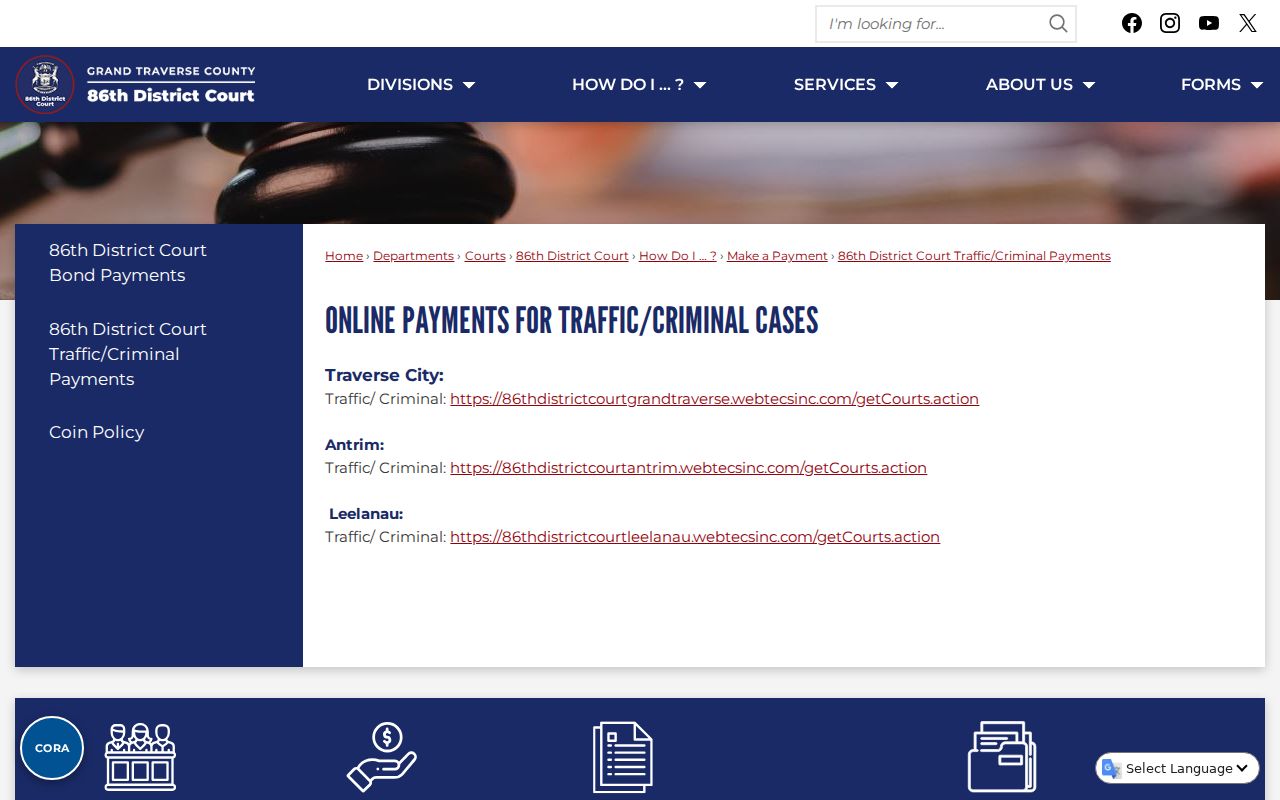Go to How Do I...? breadcrumb
The height and width of the screenshot is (800, 1280).
(678, 256)
